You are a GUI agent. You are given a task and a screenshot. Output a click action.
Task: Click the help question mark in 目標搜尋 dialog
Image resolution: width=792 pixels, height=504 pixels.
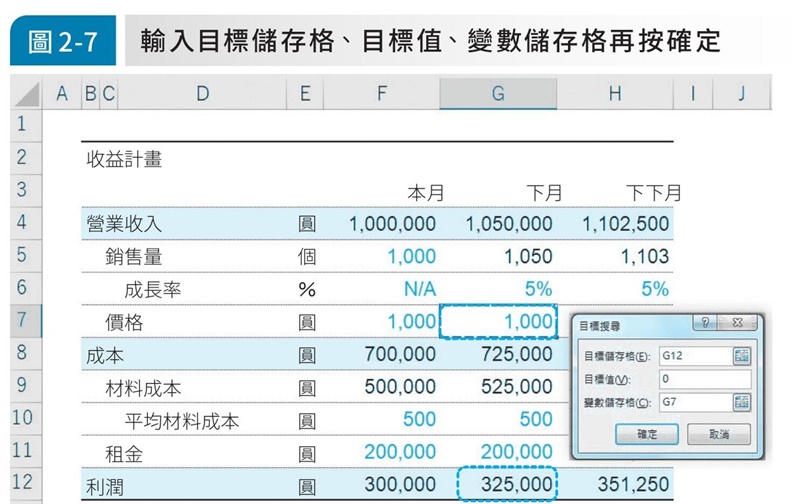click(705, 323)
